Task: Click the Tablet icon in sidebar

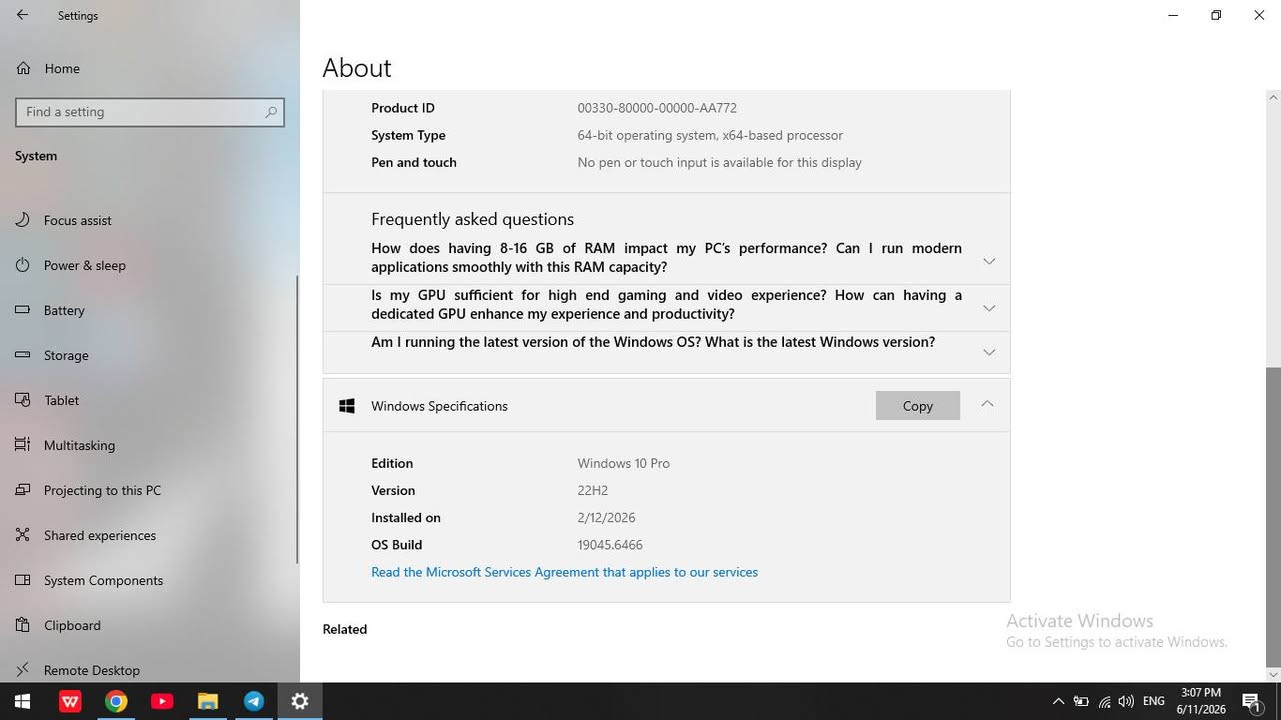Action: click(22, 400)
